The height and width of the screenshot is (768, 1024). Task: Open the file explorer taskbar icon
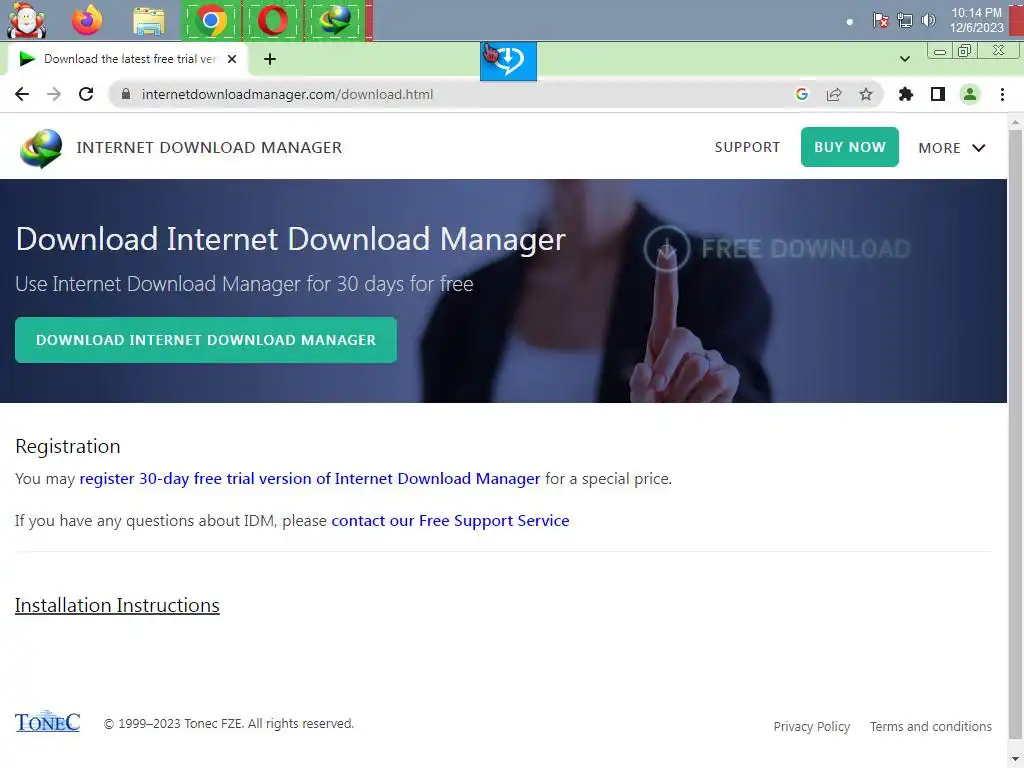click(149, 21)
